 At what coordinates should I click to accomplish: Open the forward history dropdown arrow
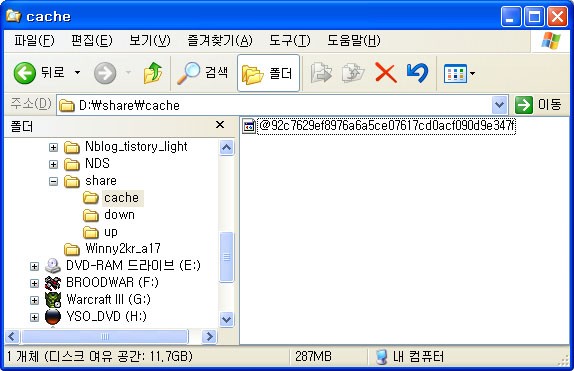(128, 73)
